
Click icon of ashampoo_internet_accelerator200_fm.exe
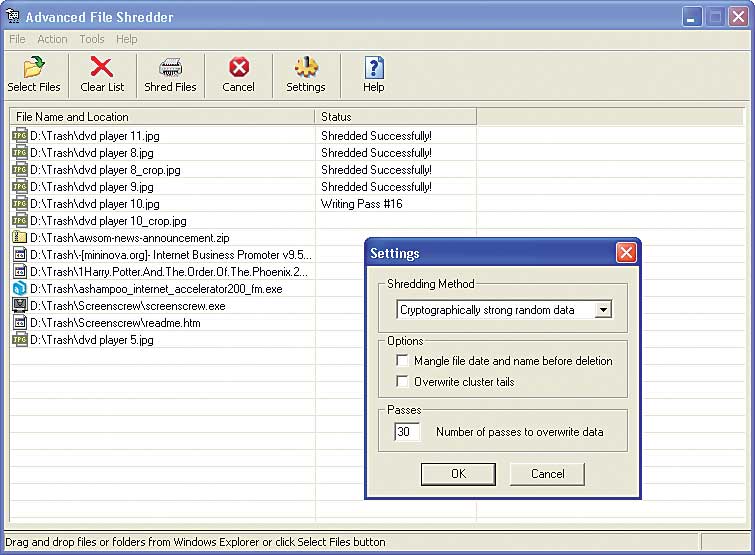pyautogui.click(x=19, y=288)
